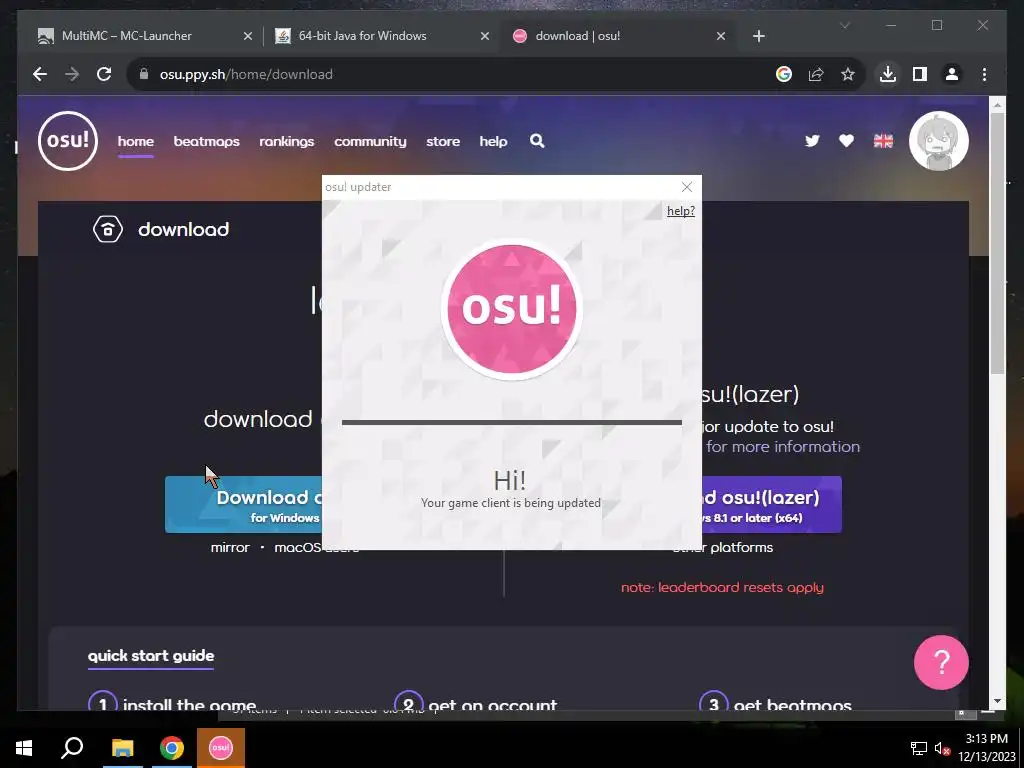Screen dimensions: 1024x768
Task: Open the rankings menu
Action: pyautogui.click(x=287, y=141)
